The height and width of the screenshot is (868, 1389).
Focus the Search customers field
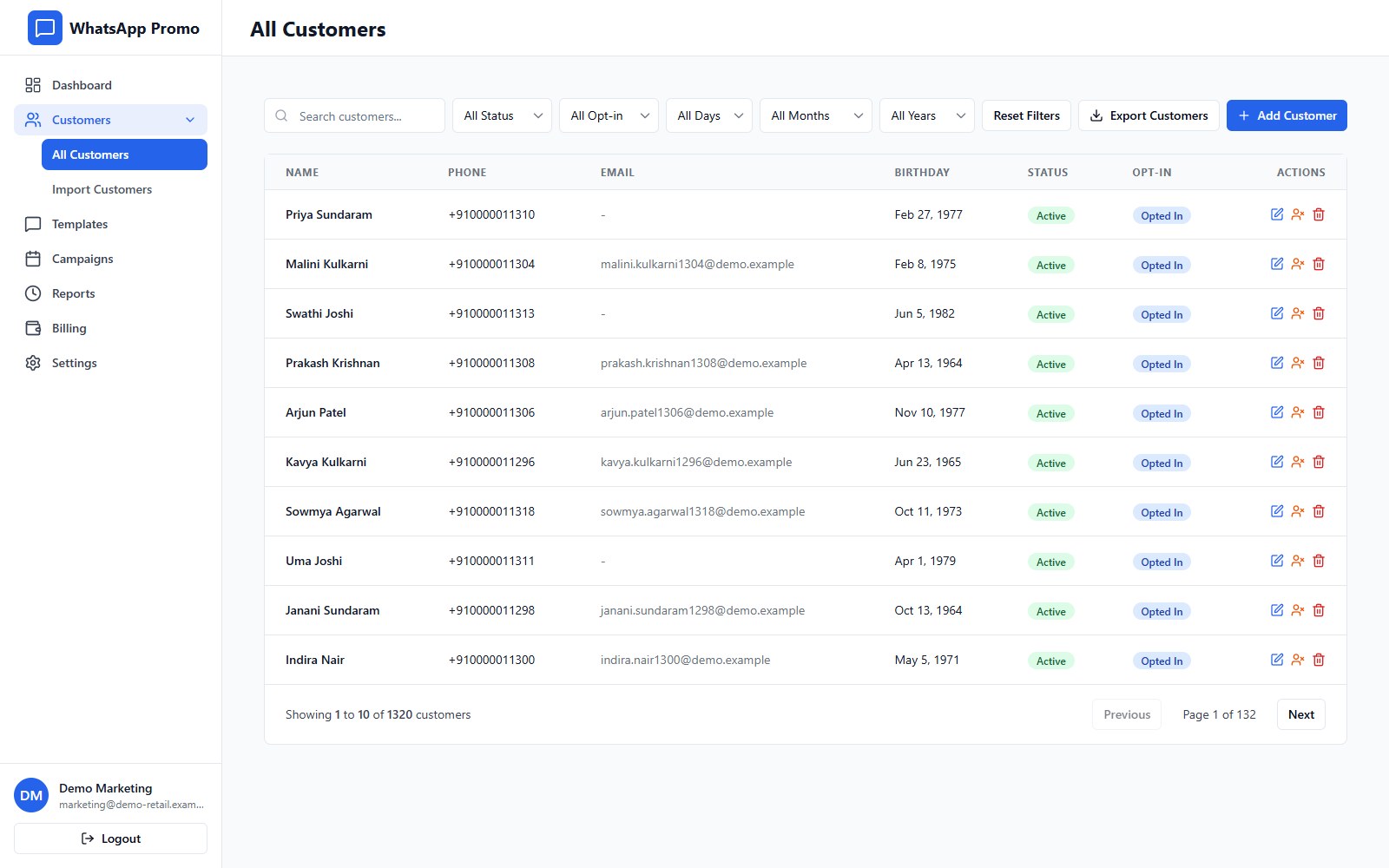pos(354,115)
